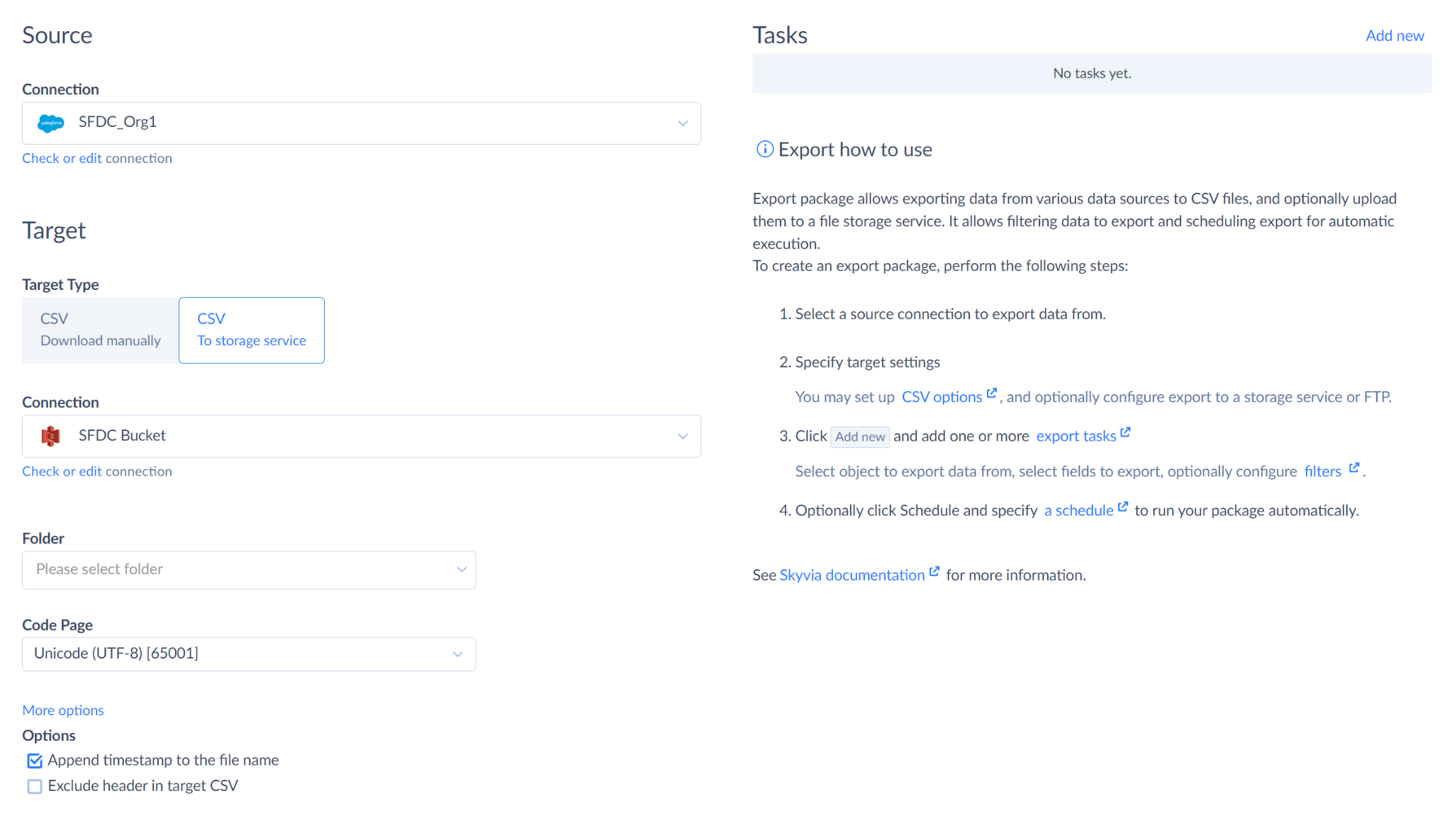
Task: Uncheck Append timestamp to the file name
Action: point(35,761)
